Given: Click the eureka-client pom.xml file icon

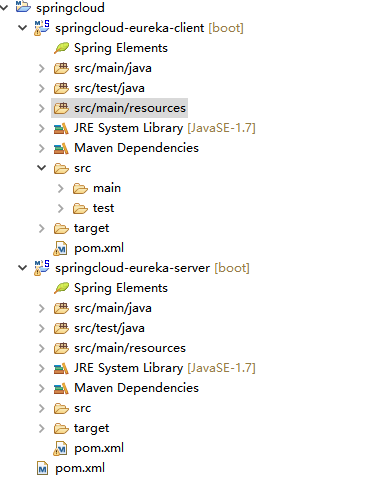Looking at the screenshot, I should pos(60,248).
